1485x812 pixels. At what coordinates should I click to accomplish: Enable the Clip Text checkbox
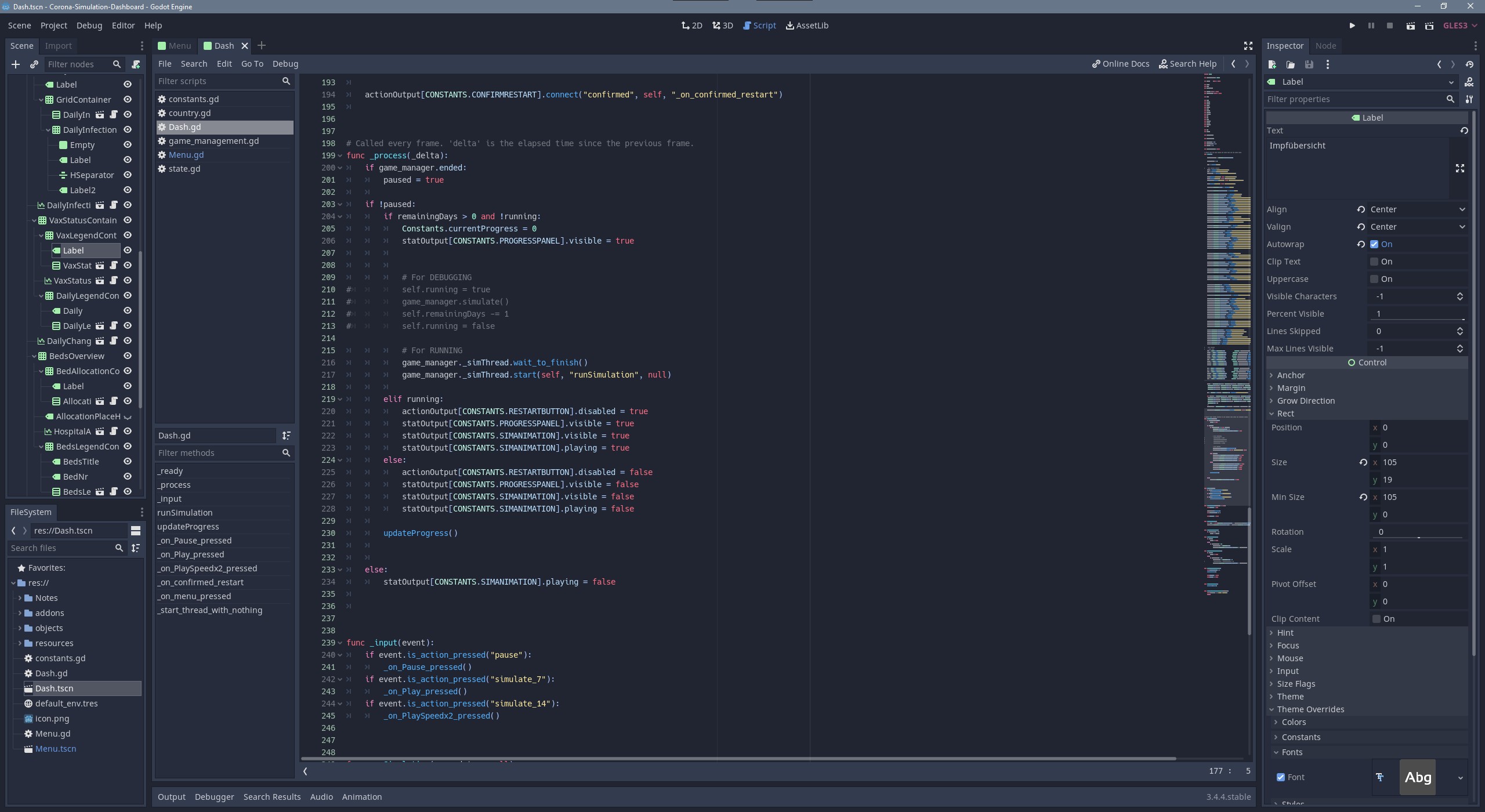click(x=1374, y=262)
